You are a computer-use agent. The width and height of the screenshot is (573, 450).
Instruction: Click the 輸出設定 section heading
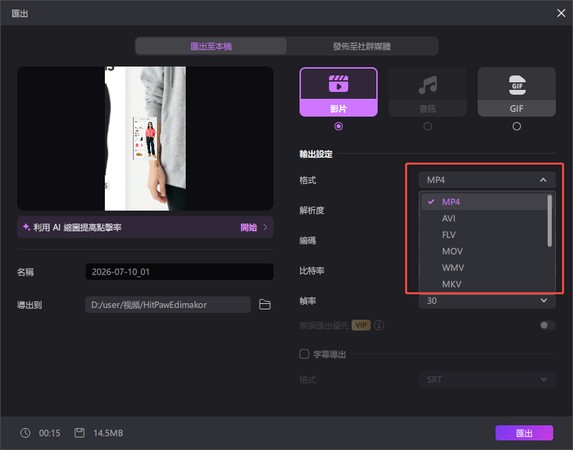316,154
